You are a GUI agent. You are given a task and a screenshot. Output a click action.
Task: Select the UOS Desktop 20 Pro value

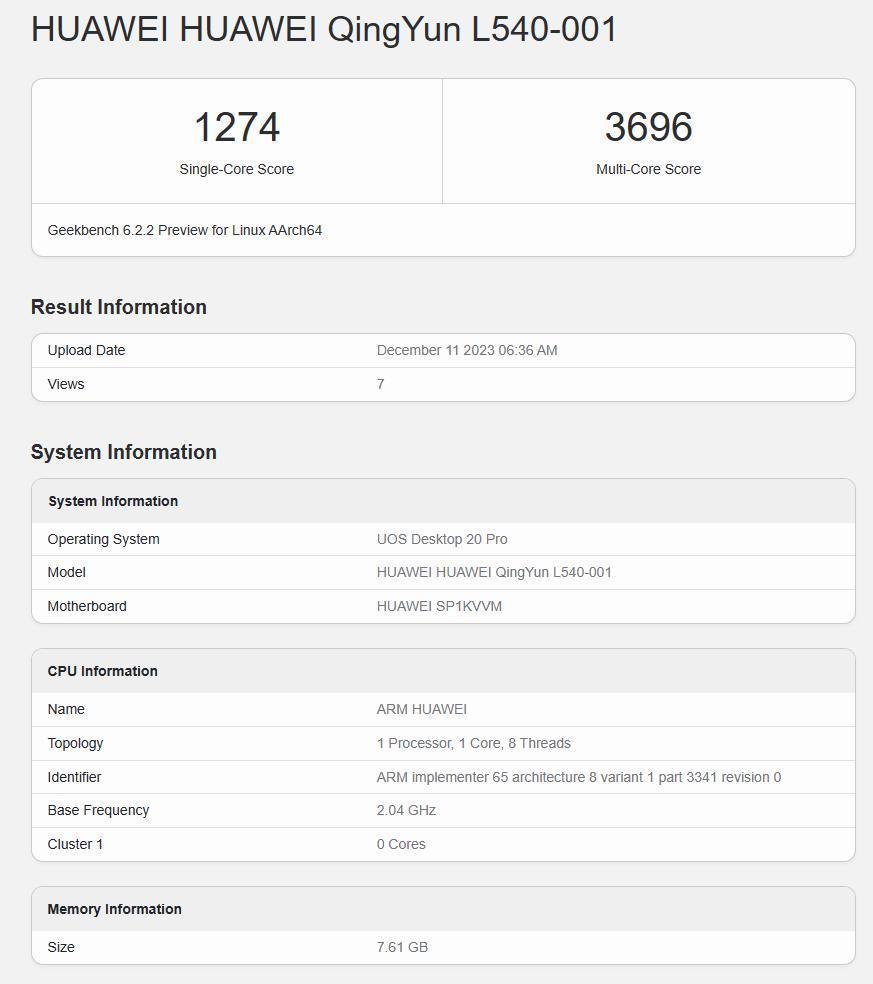[442, 539]
